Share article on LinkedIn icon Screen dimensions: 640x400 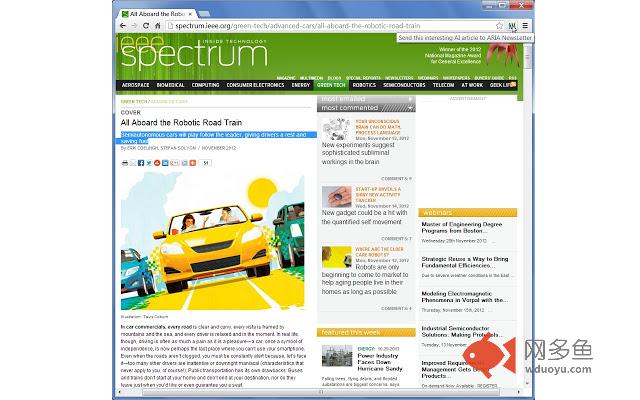[x=165, y=163]
